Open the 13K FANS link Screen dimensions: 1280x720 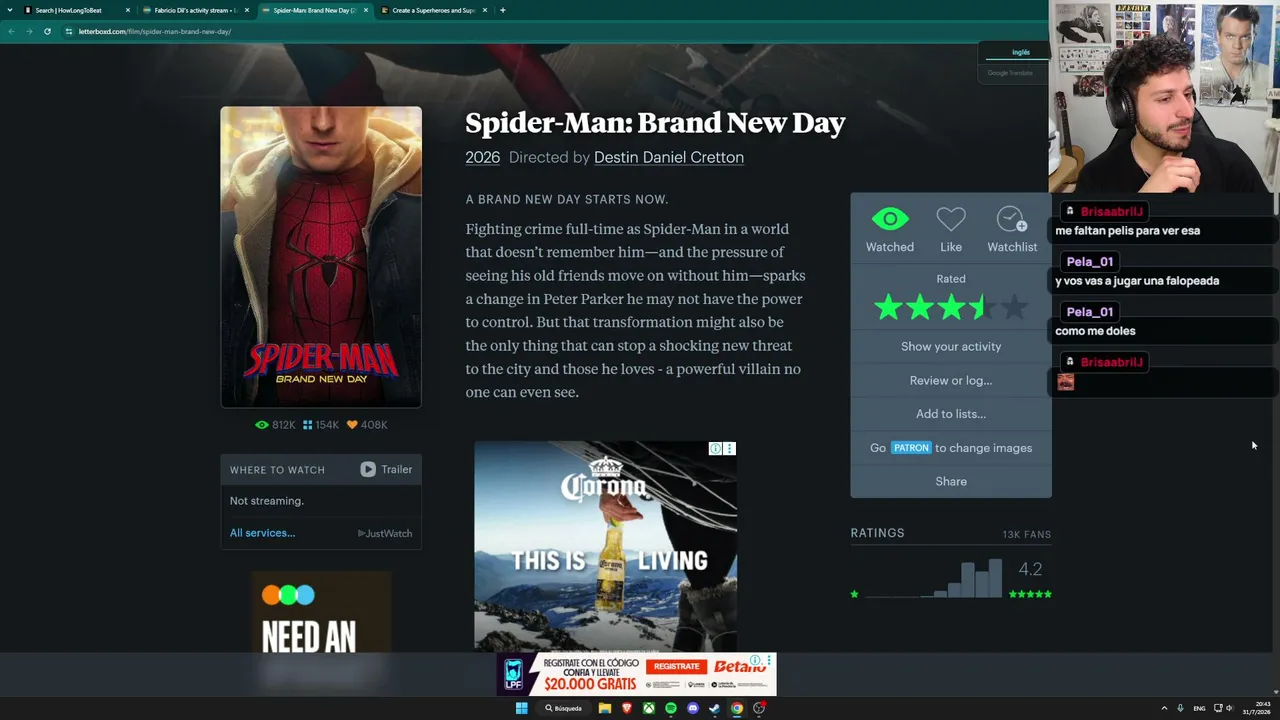click(1027, 534)
